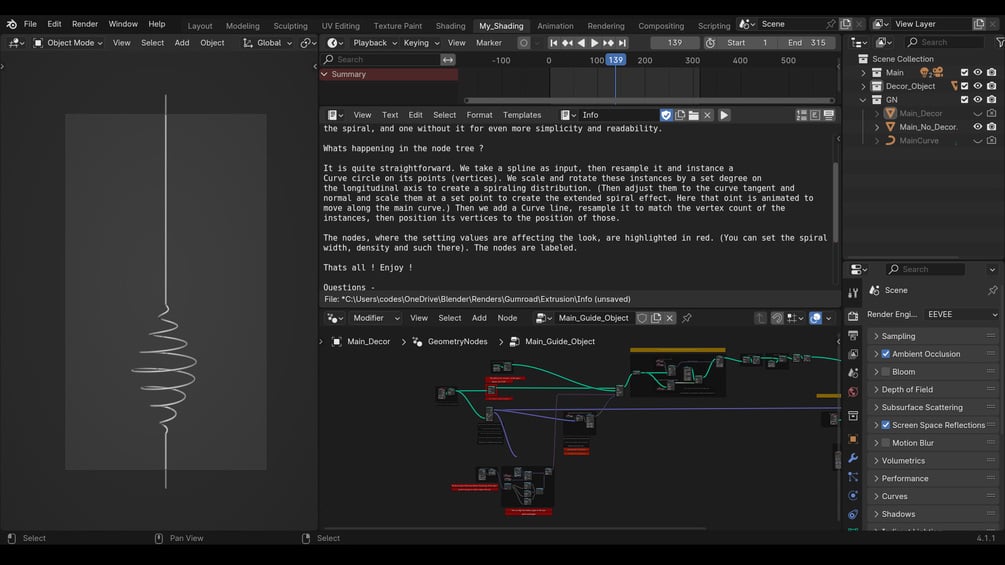Enable the Bloom checkbox
Screen dimensions: 1005x565
(x=886, y=372)
